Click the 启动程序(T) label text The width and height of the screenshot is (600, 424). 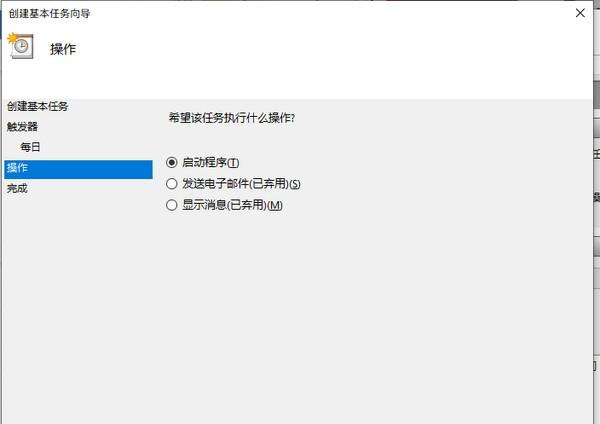coord(210,163)
